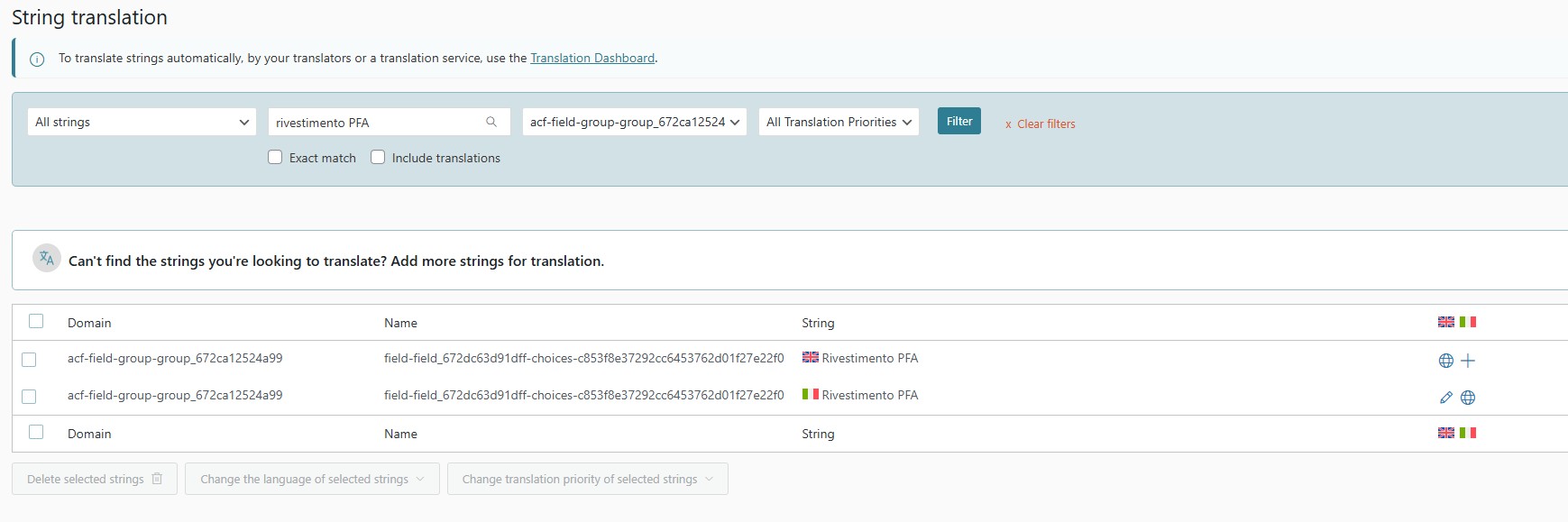
Task: Select all strings via header checkbox
Action: [36, 321]
